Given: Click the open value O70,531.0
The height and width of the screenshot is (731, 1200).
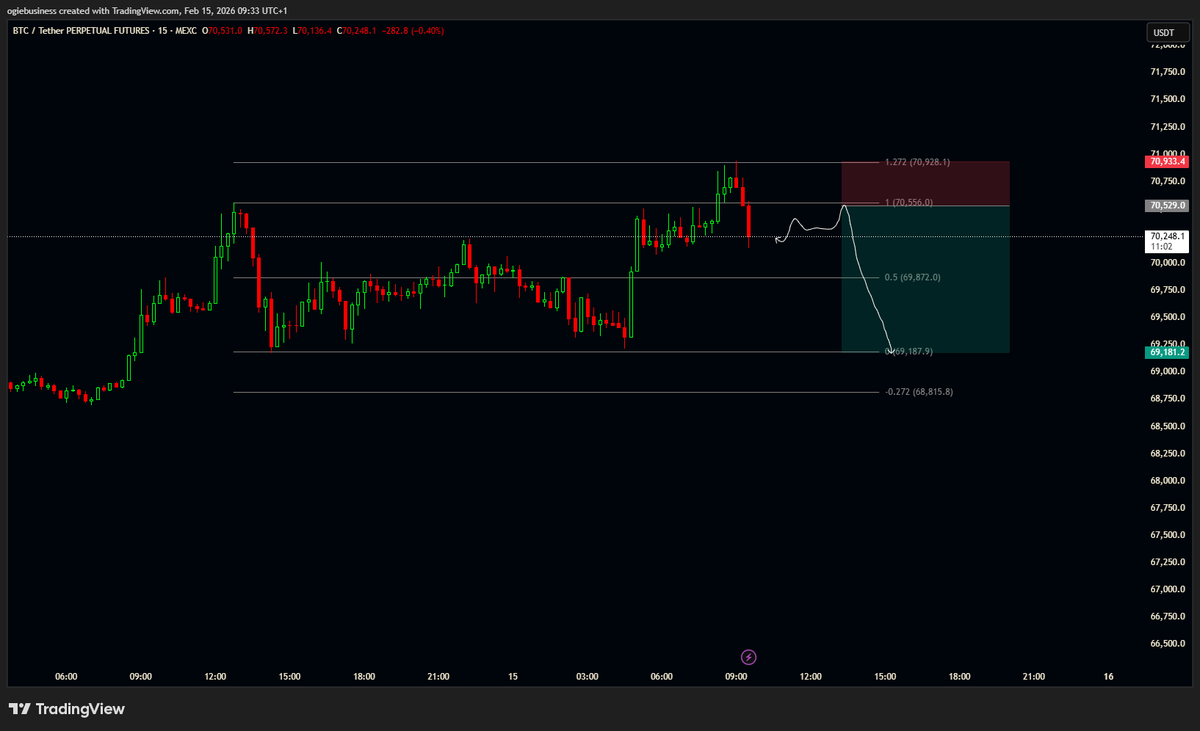Looking at the screenshot, I should click(x=223, y=31).
